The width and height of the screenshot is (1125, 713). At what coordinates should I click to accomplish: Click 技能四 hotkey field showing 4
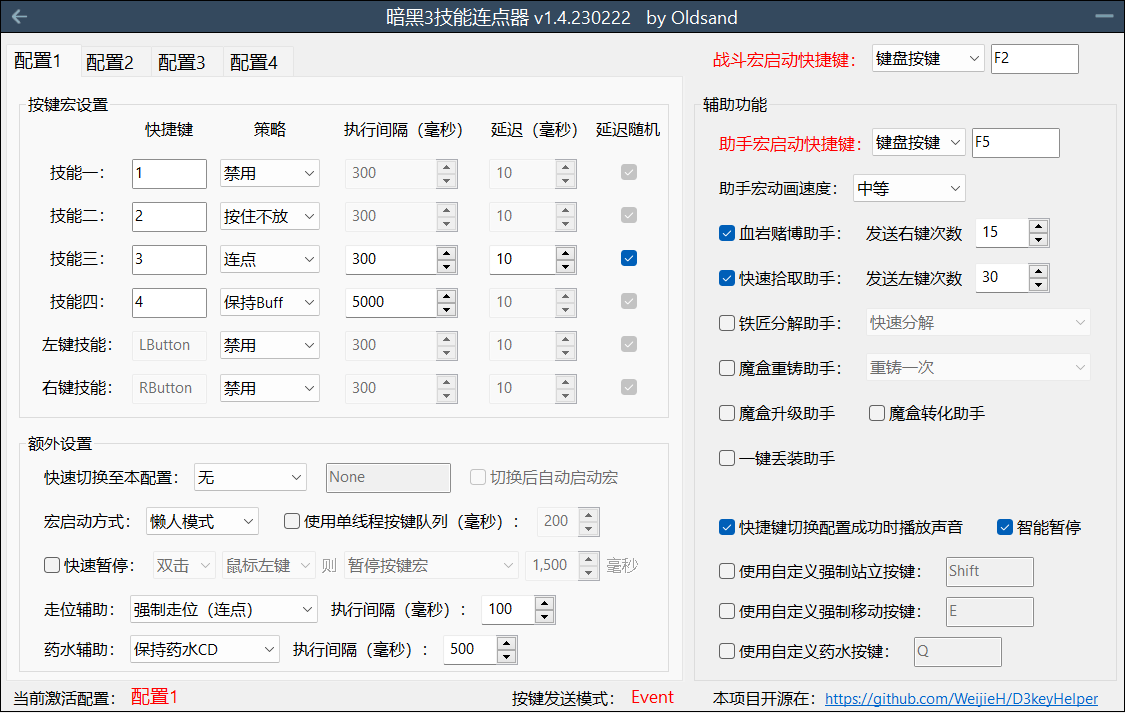click(169, 303)
